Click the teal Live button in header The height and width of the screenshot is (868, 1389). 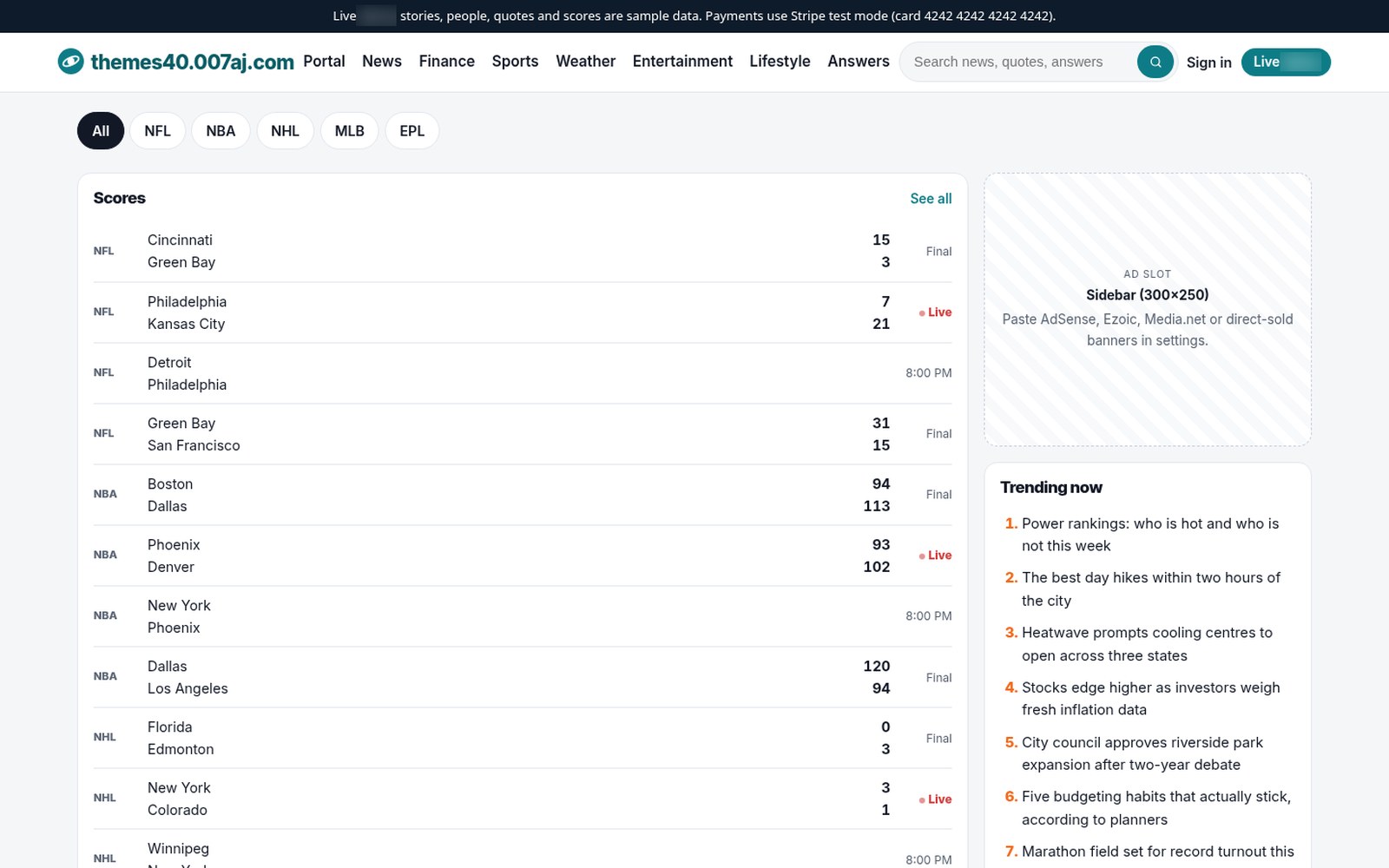[1286, 62]
